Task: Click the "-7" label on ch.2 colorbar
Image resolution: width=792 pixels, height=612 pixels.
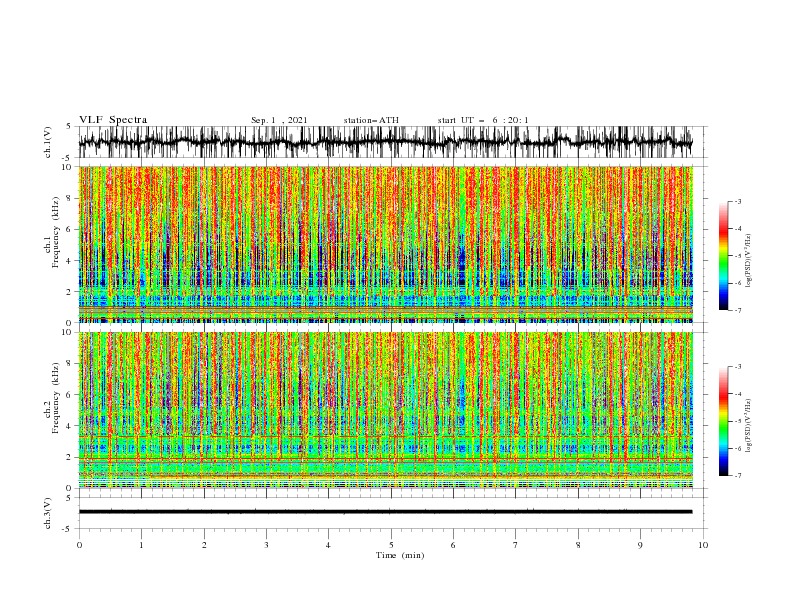Action: (737, 475)
